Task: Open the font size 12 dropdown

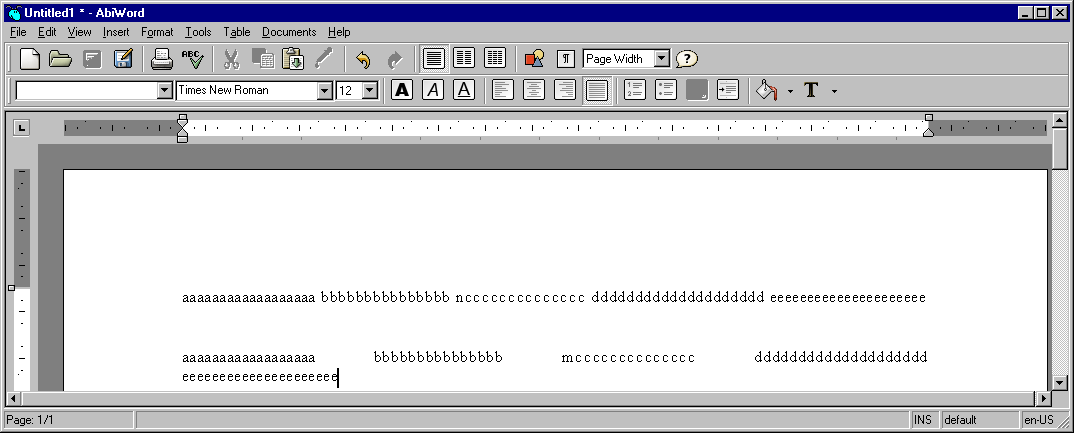Action: coord(370,91)
